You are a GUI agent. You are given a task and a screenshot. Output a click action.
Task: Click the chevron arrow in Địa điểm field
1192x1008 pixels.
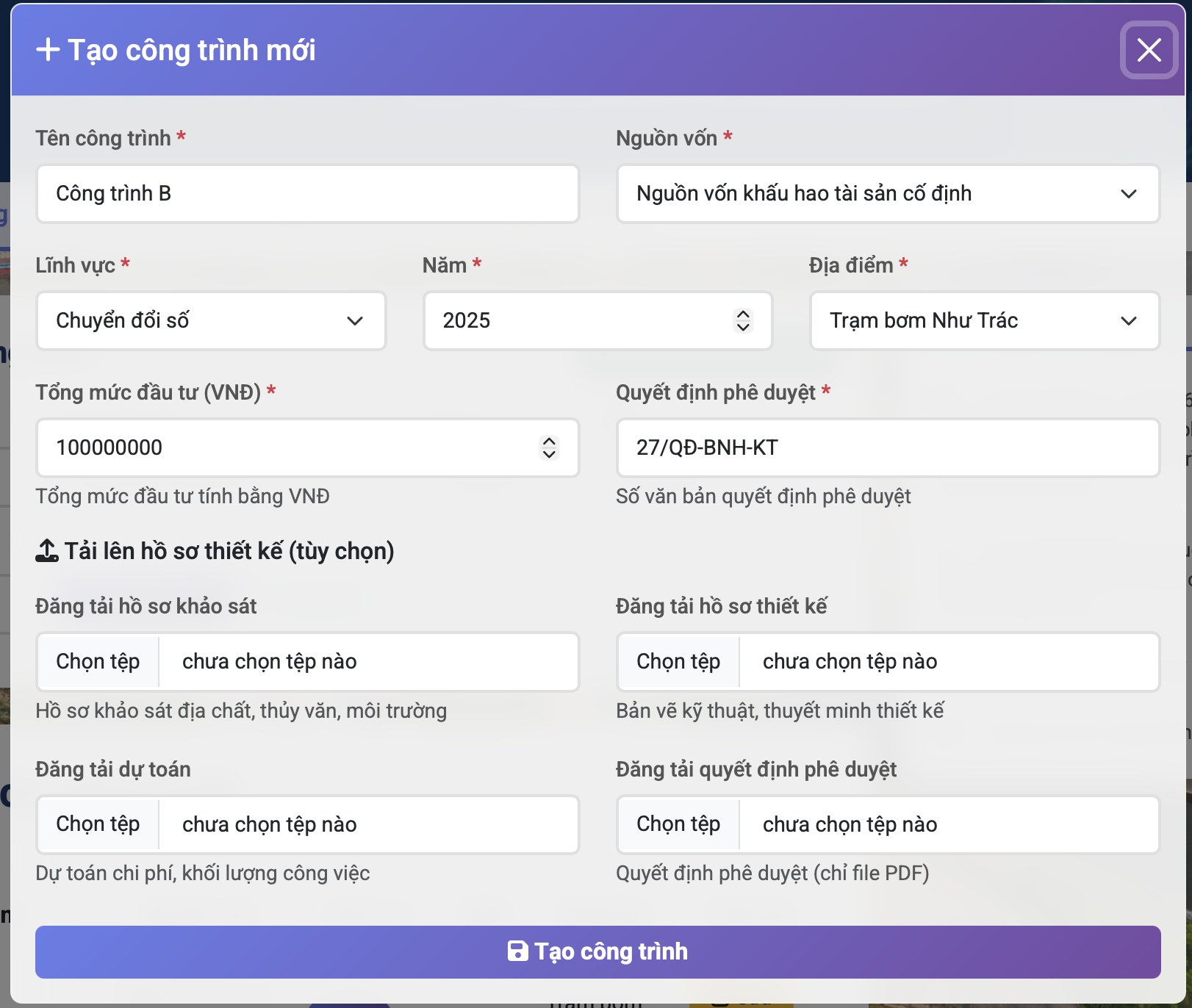(1129, 321)
